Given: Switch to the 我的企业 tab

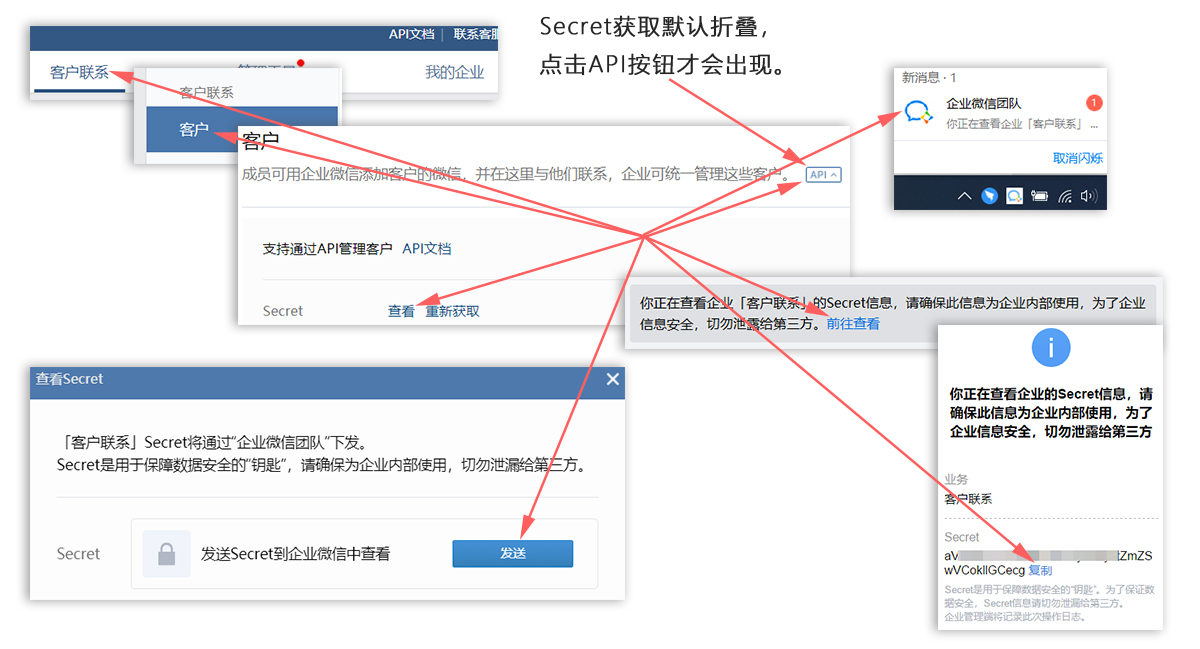Looking at the screenshot, I should pos(454,73).
